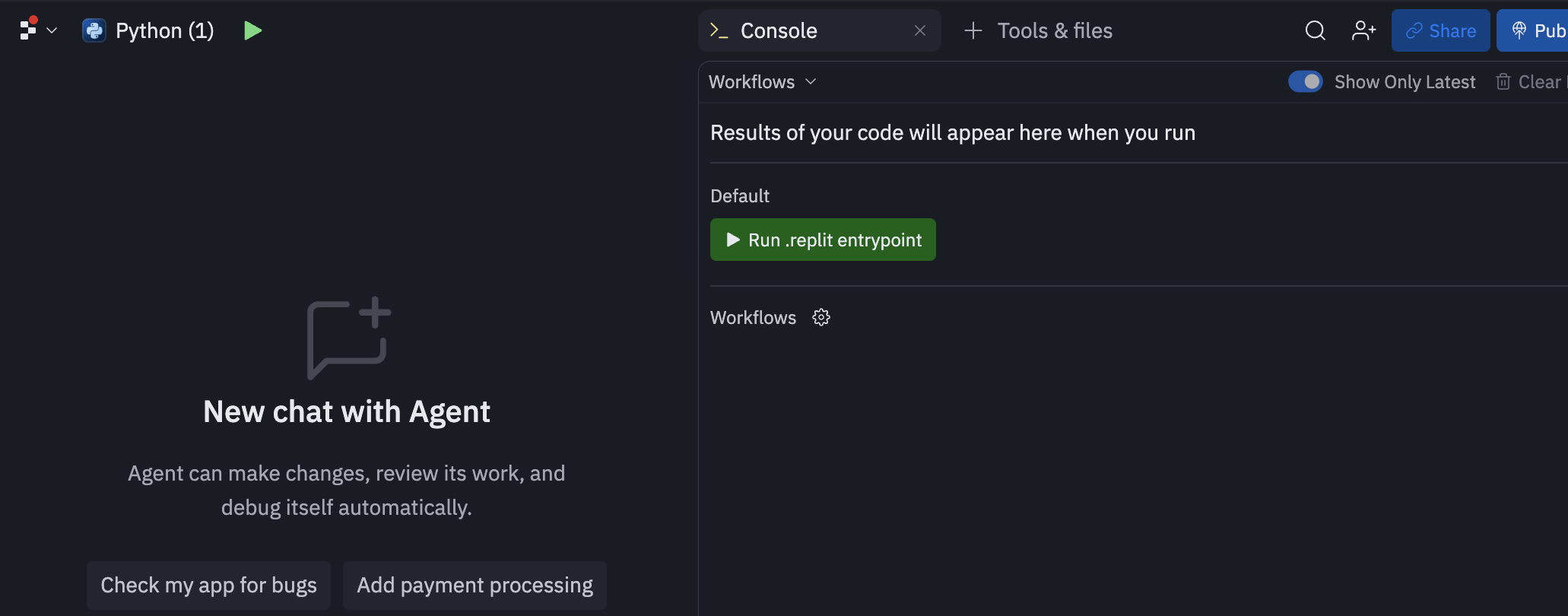Open Workflows settings gear icon
This screenshot has height=616, width=1568.
click(821, 317)
